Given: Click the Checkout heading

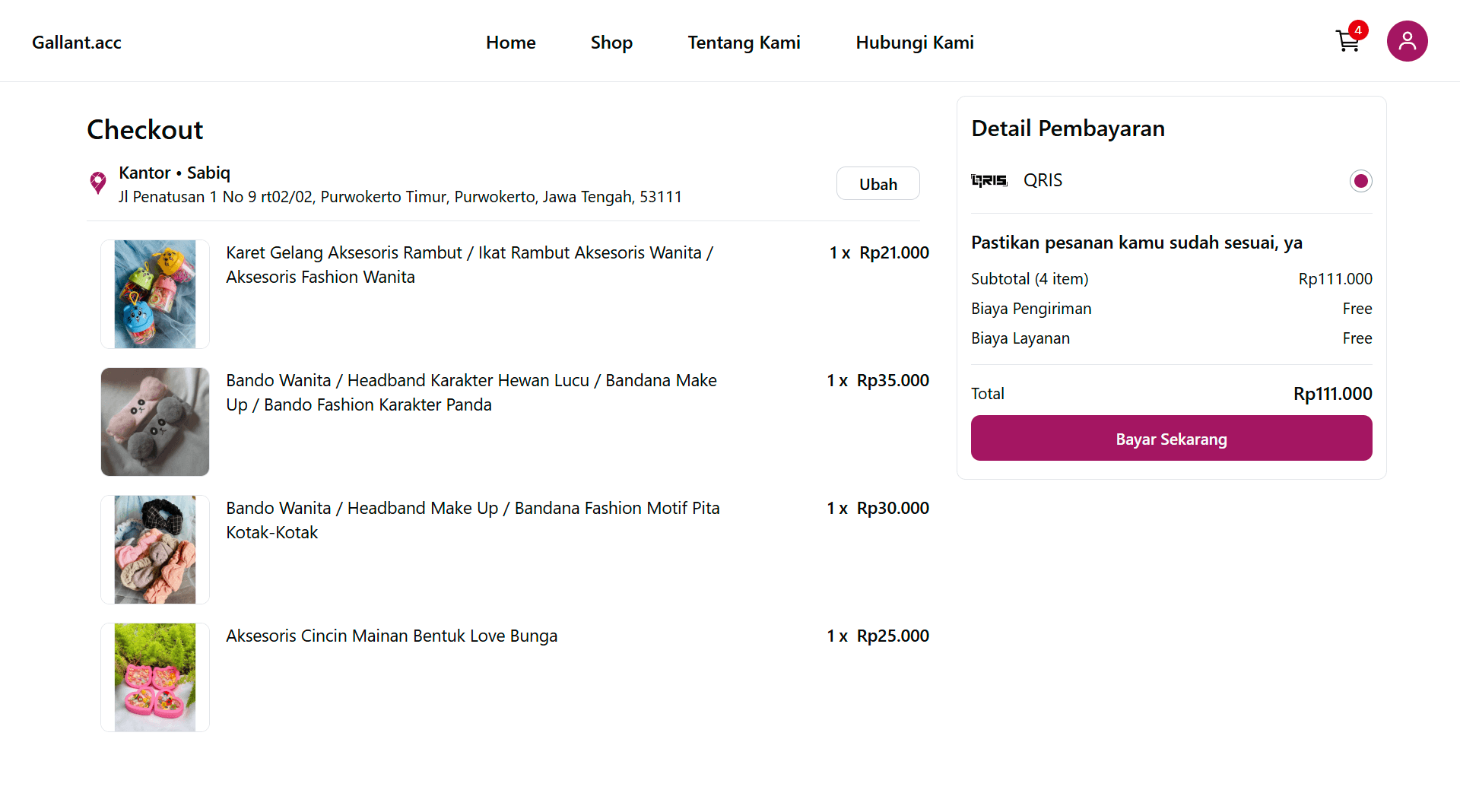Looking at the screenshot, I should [144, 130].
